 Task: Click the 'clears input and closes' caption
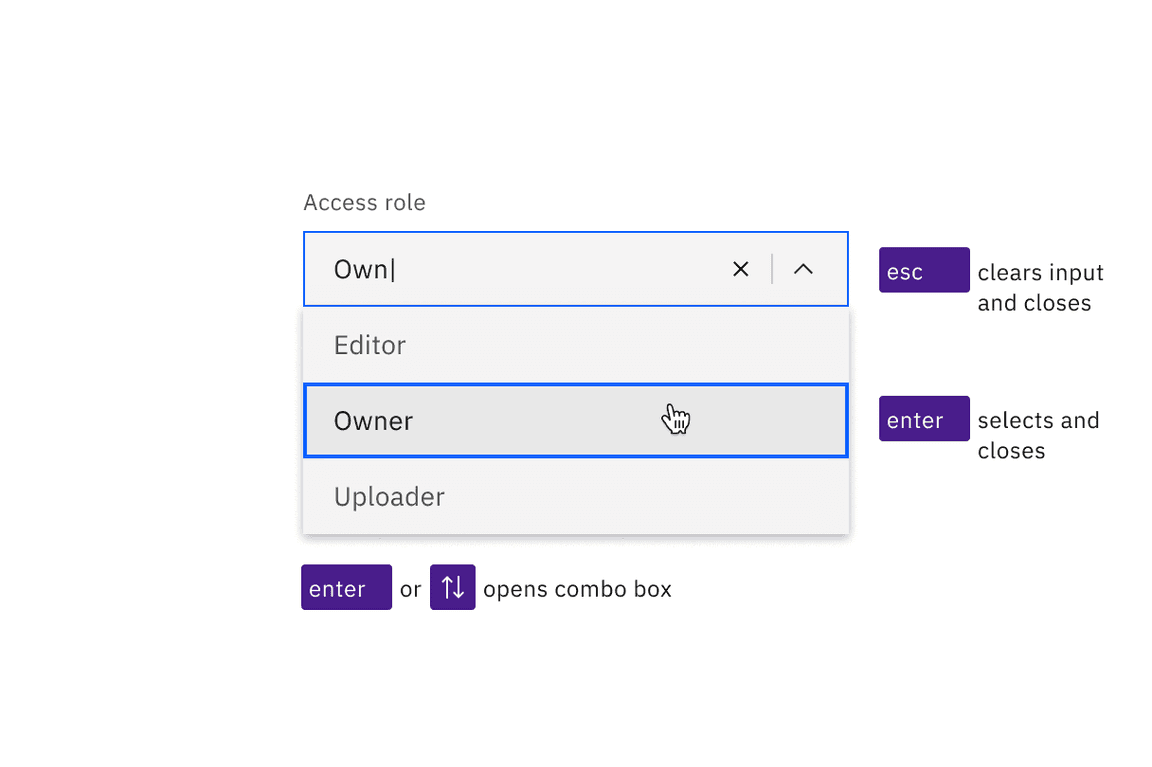coord(1040,287)
